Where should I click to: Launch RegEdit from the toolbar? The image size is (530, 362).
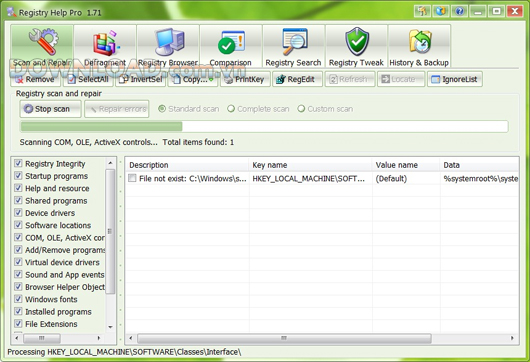pos(297,79)
